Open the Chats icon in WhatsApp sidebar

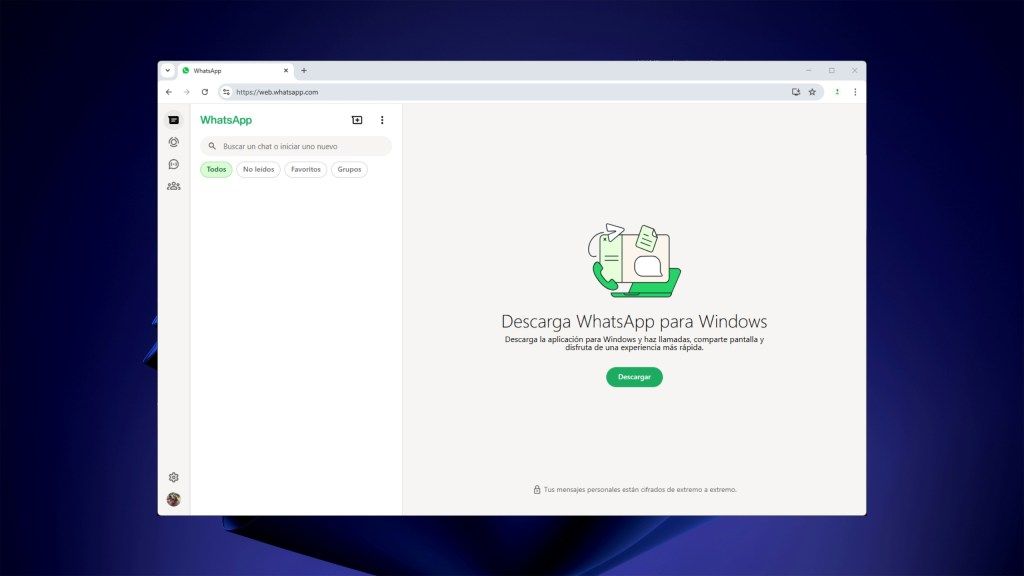(x=174, y=120)
